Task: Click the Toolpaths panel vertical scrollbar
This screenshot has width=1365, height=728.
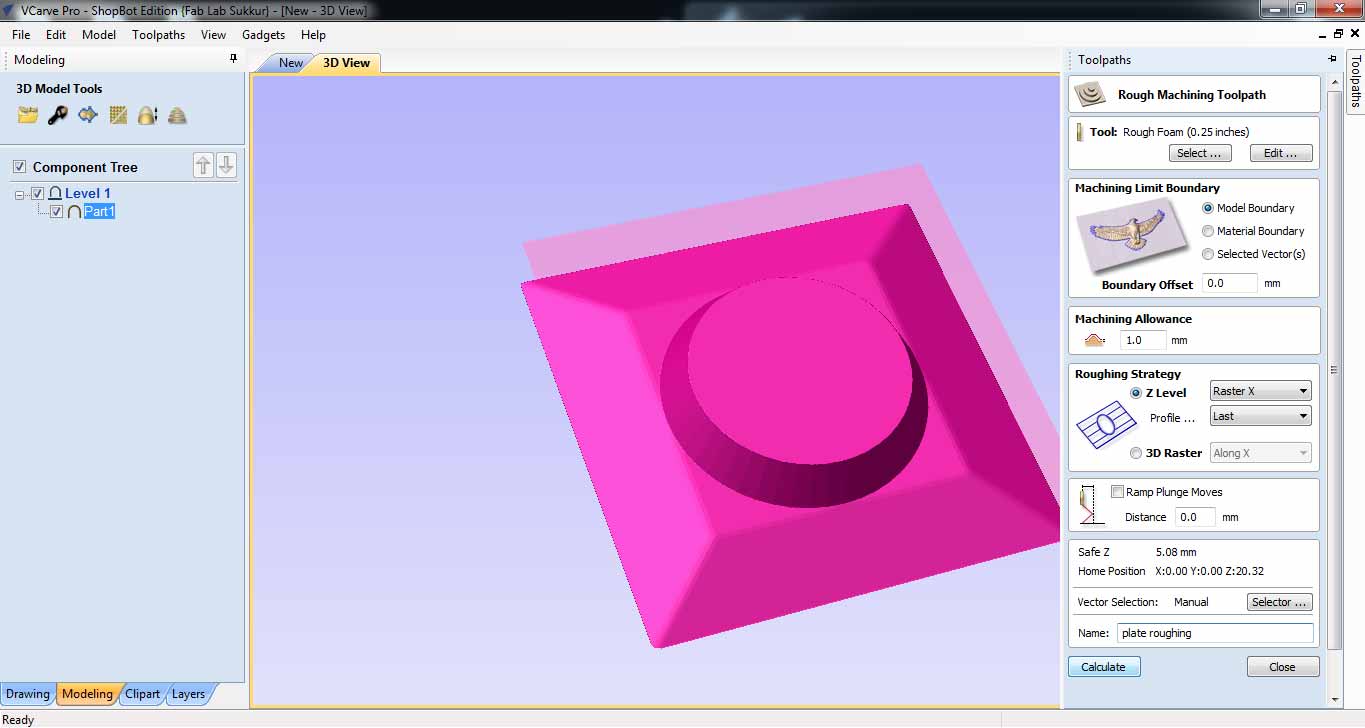Action: click(x=1334, y=368)
